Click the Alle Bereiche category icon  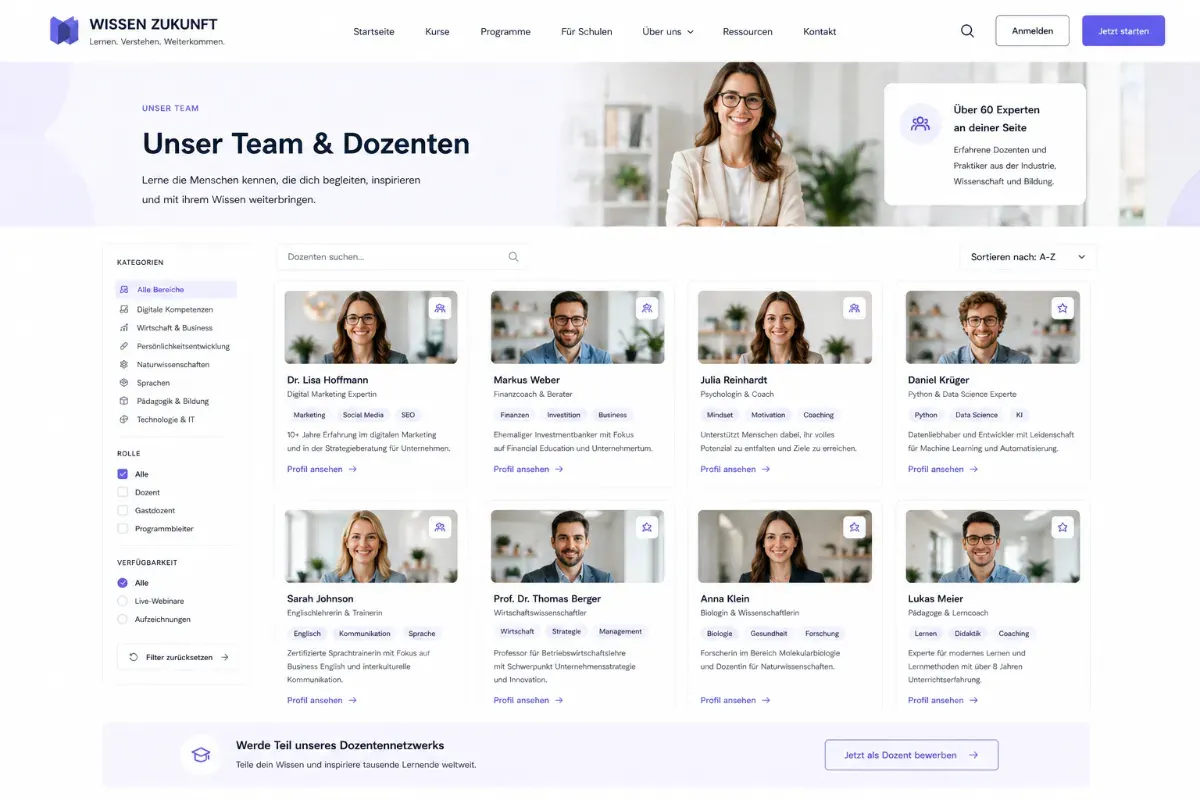pos(124,290)
